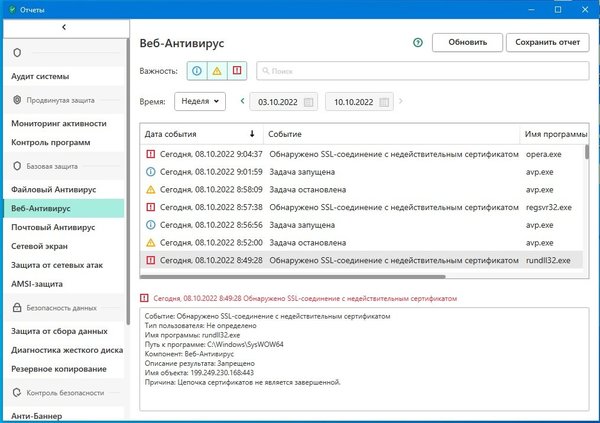This screenshot has width=600, height=423.
Task: Click the Контроль безопасности section icon
Action: [17, 392]
